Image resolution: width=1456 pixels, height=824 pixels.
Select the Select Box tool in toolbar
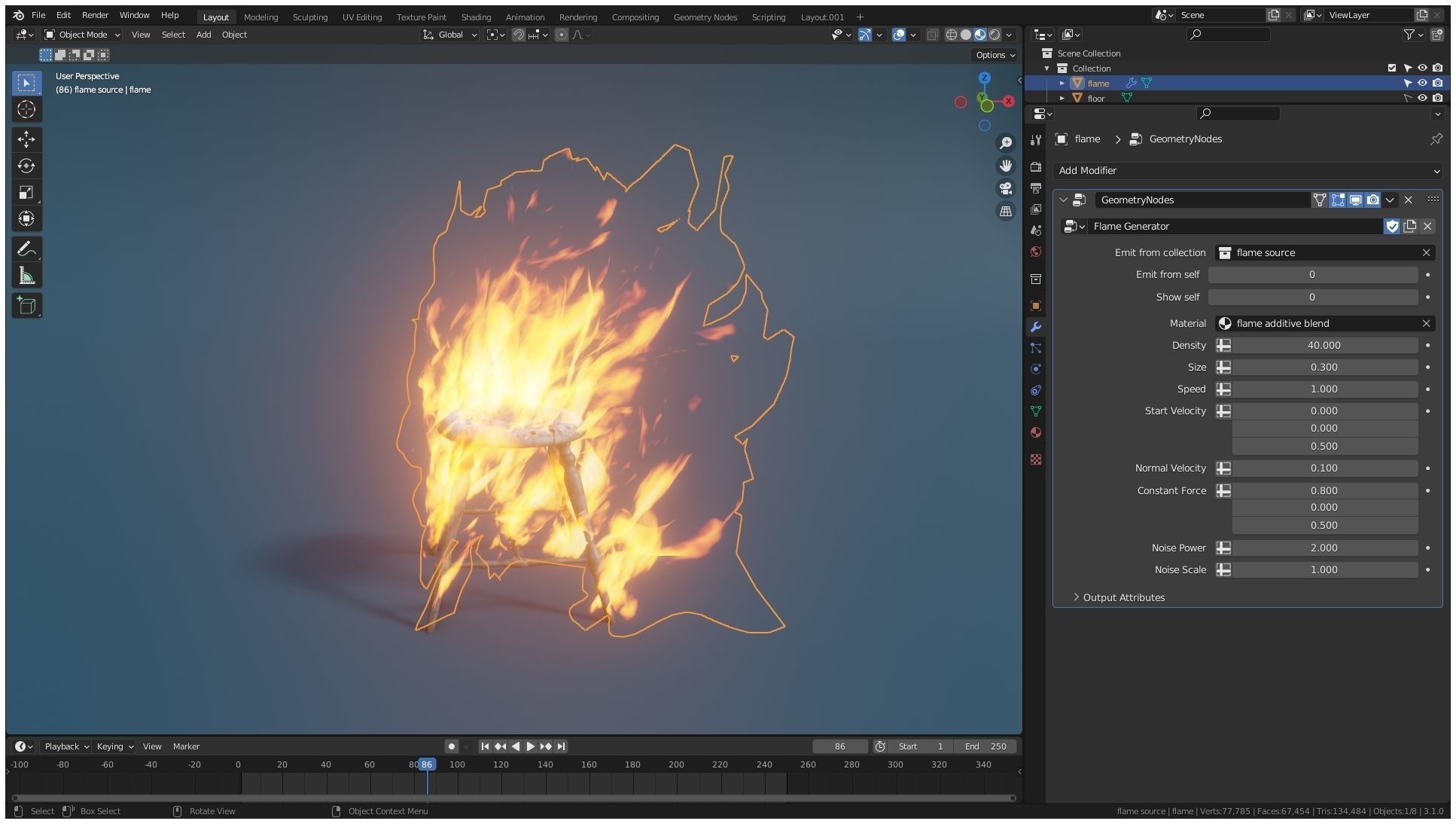26,83
